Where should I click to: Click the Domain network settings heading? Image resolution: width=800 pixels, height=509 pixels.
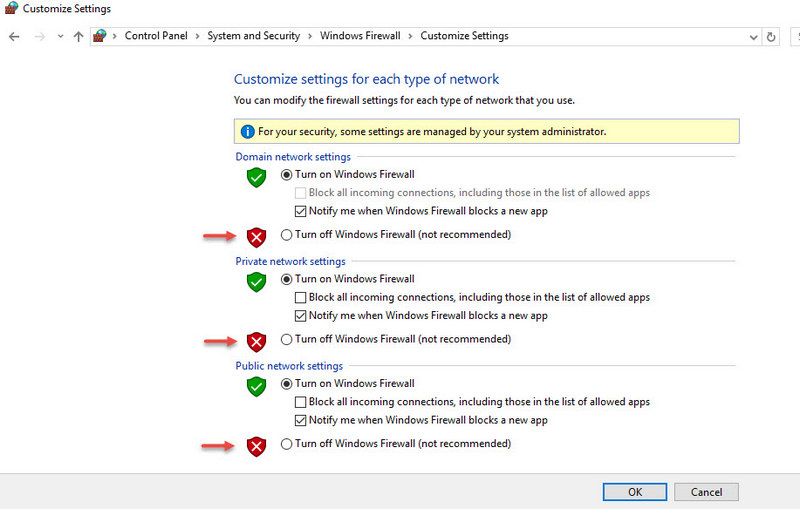(x=293, y=157)
